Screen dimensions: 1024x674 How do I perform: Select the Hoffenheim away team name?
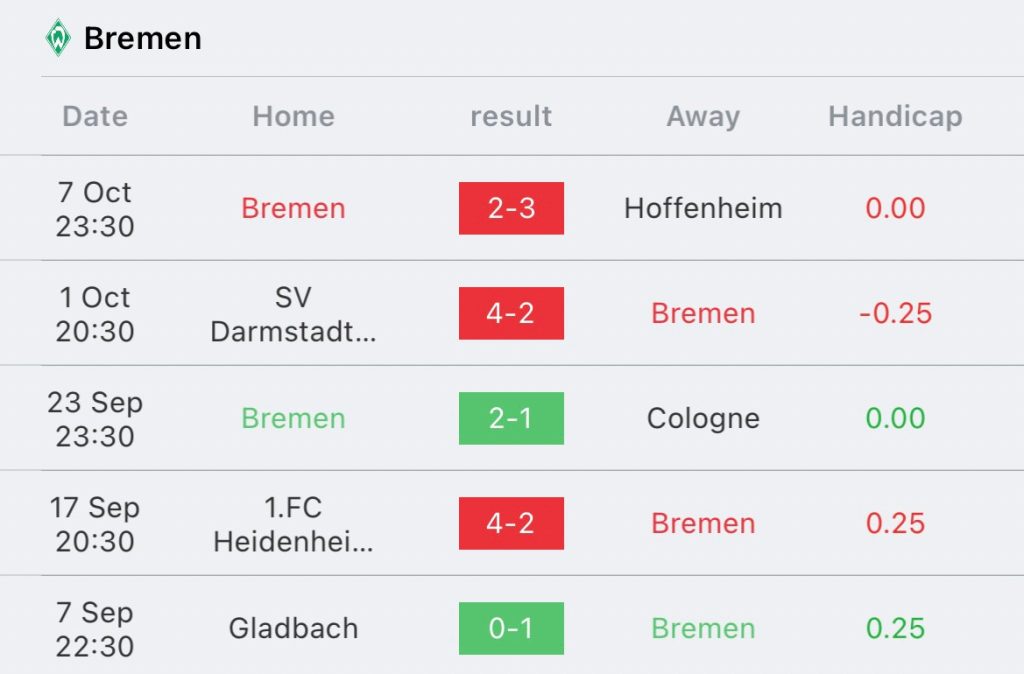click(703, 208)
